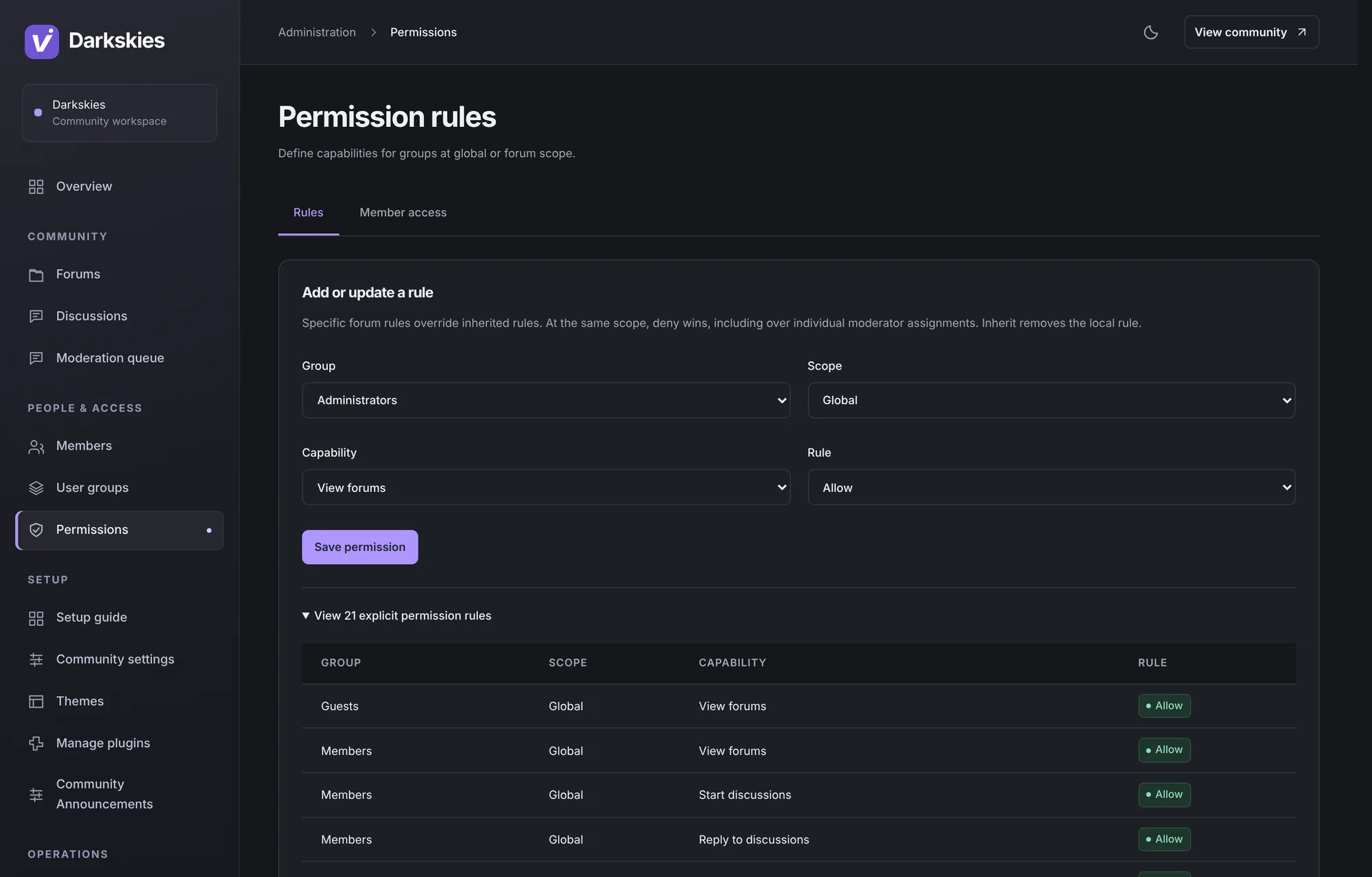The height and width of the screenshot is (877, 1372).
Task: Open the Group dropdown showing Administrators
Action: 546,400
